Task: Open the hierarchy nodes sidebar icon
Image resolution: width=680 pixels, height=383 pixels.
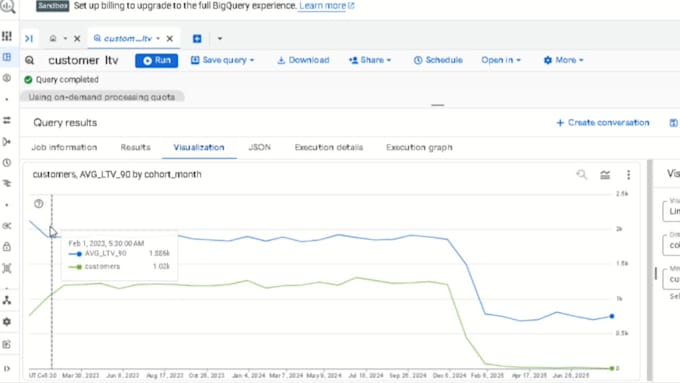Action: tap(7, 300)
